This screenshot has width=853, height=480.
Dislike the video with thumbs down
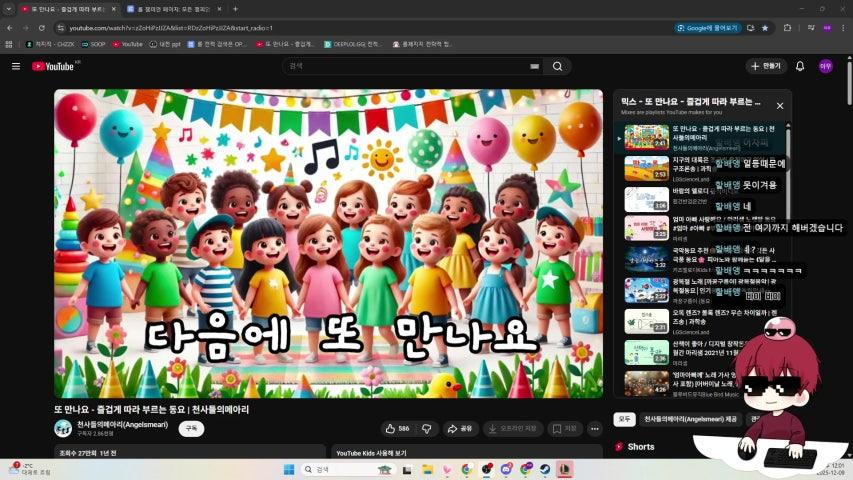click(427, 428)
